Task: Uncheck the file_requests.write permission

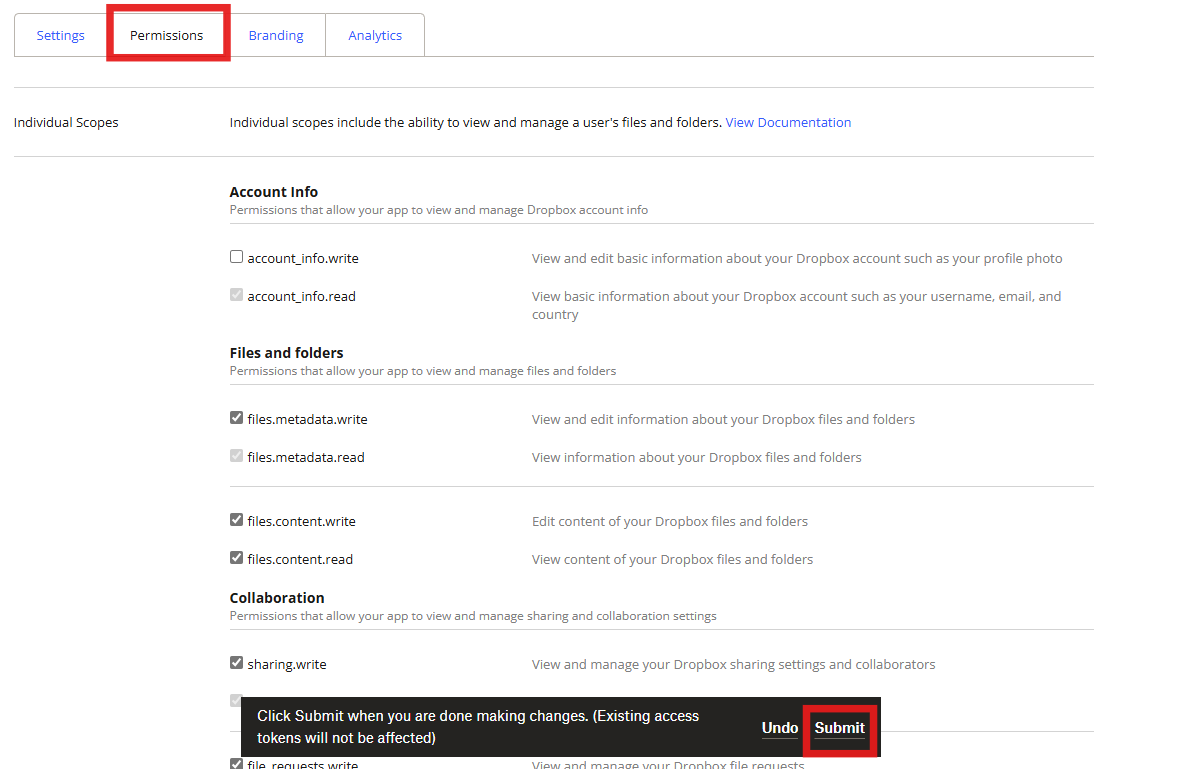Action: 236,763
